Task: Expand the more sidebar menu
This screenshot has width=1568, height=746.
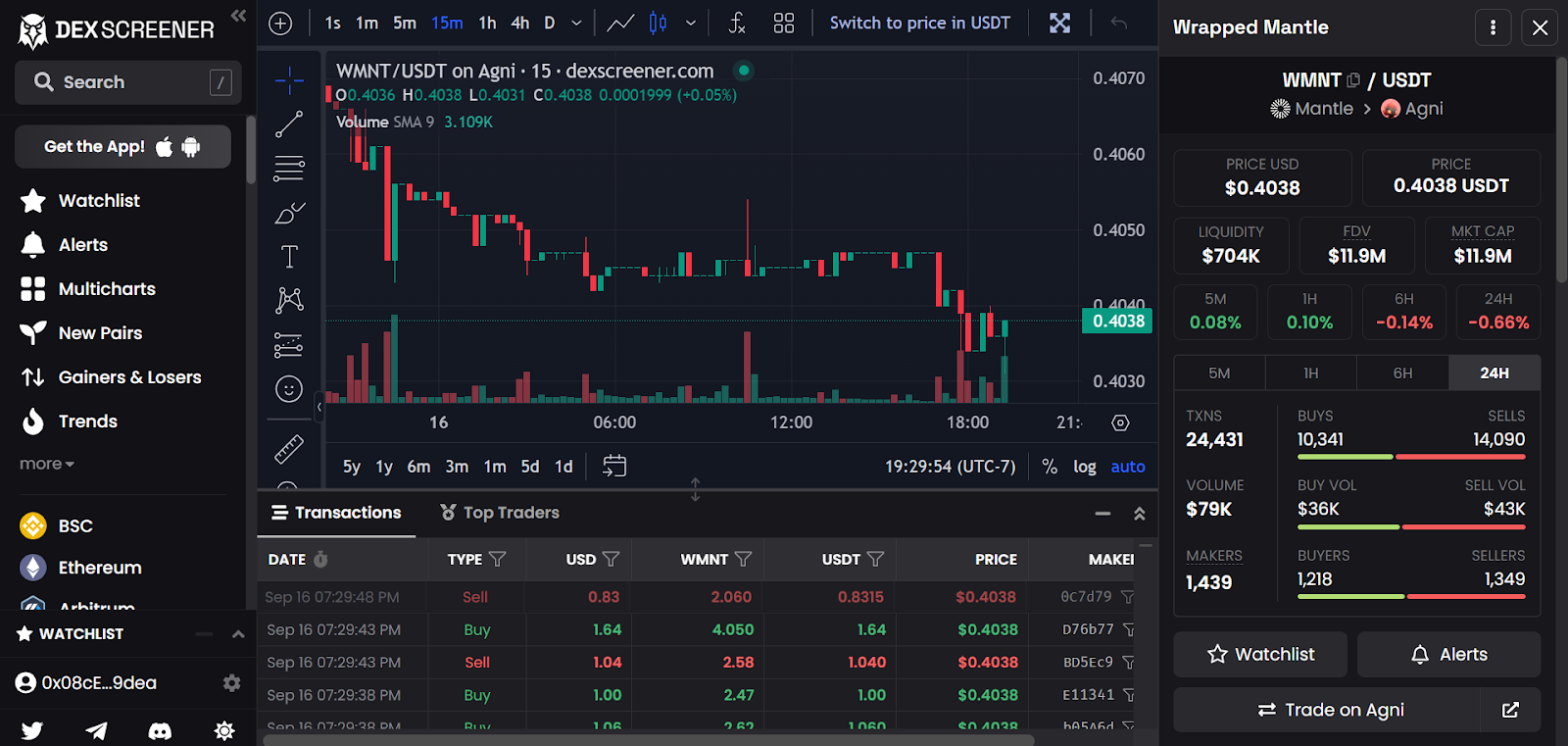Action: [x=47, y=464]
